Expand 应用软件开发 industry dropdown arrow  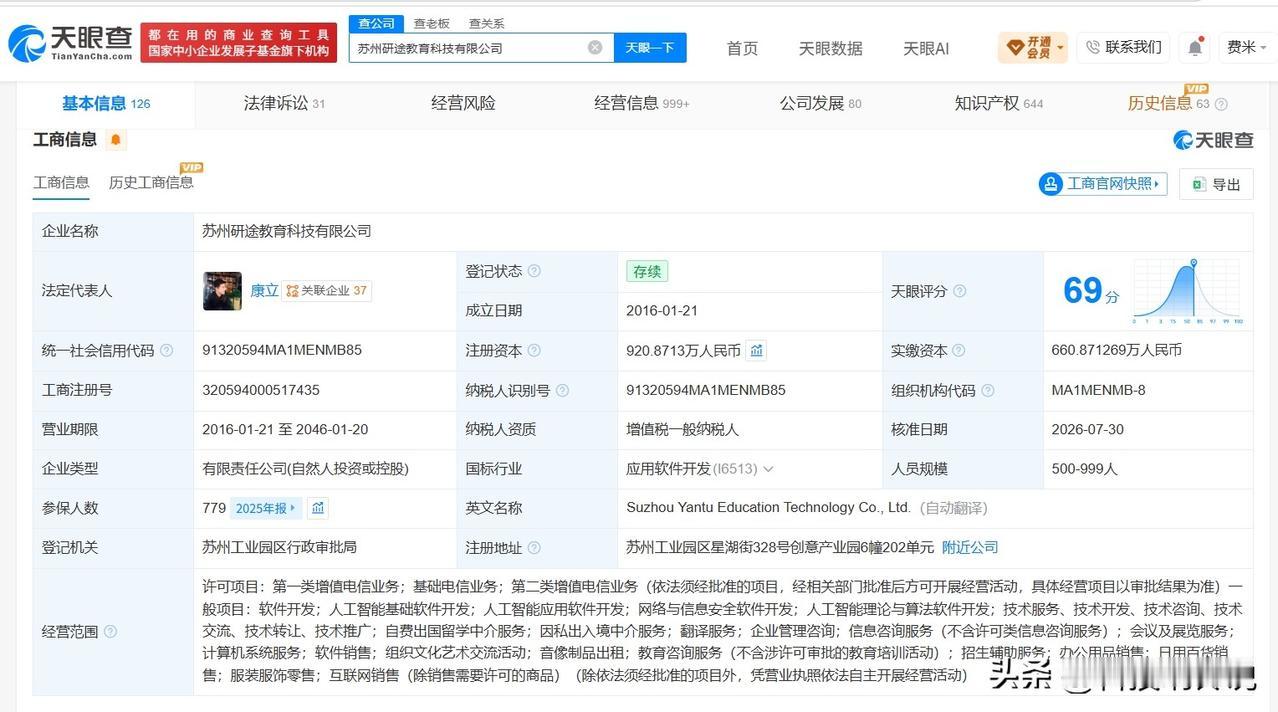point(768,469)
